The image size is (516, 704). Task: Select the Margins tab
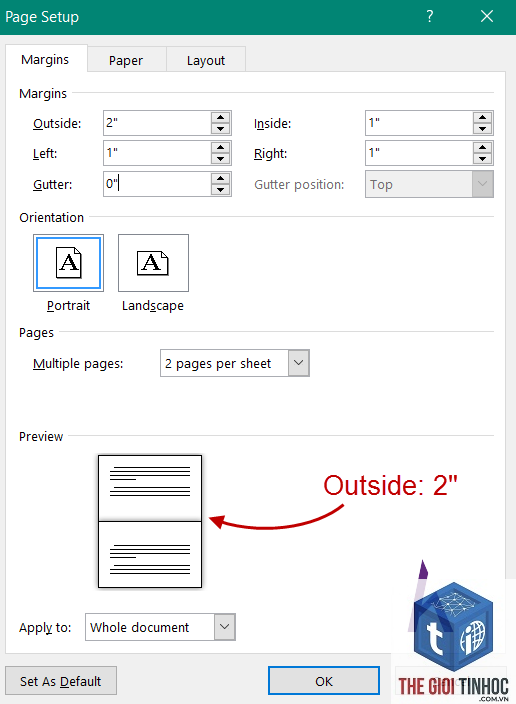[45, 59]
